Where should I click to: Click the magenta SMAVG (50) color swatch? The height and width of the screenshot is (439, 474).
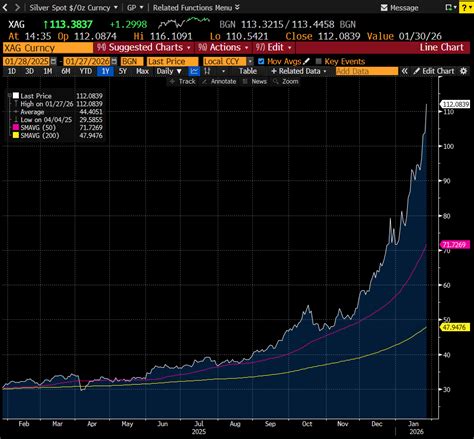[x=16, y=127]
